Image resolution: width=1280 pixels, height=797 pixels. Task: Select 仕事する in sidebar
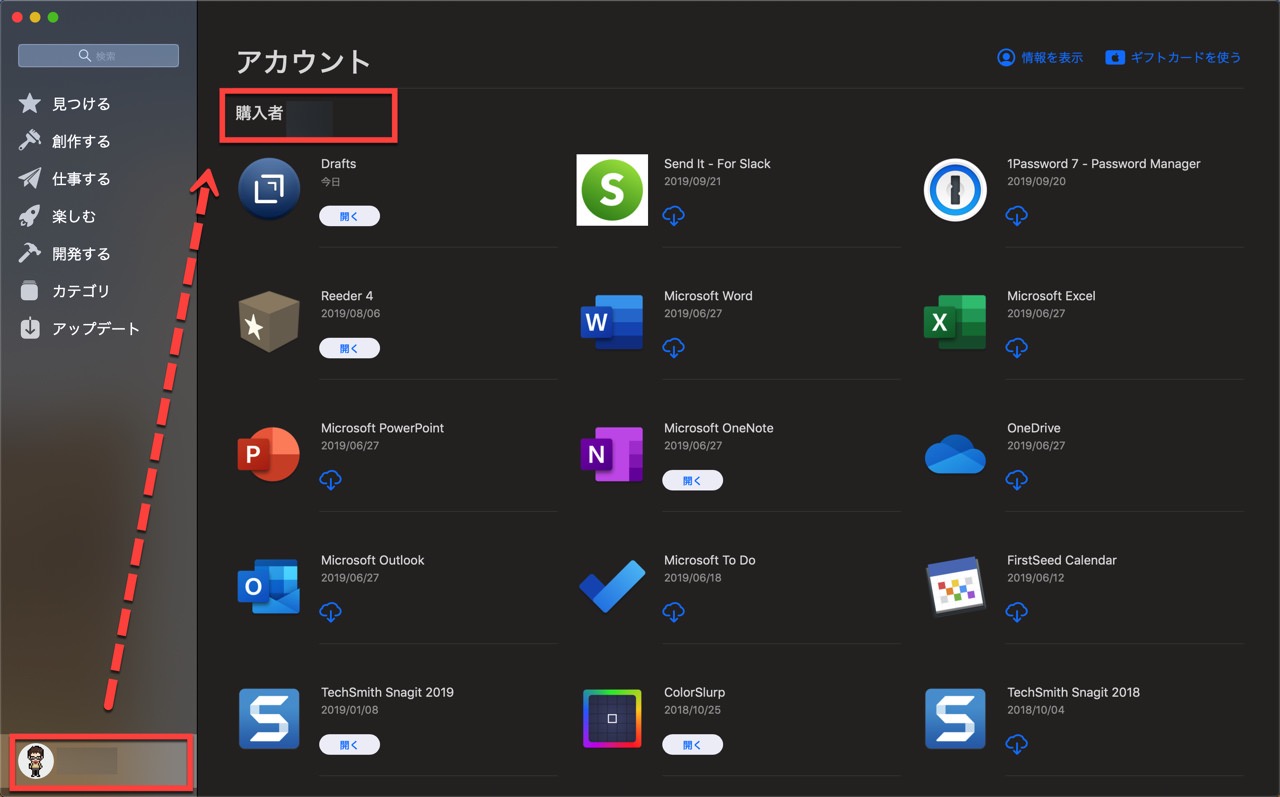81,179
